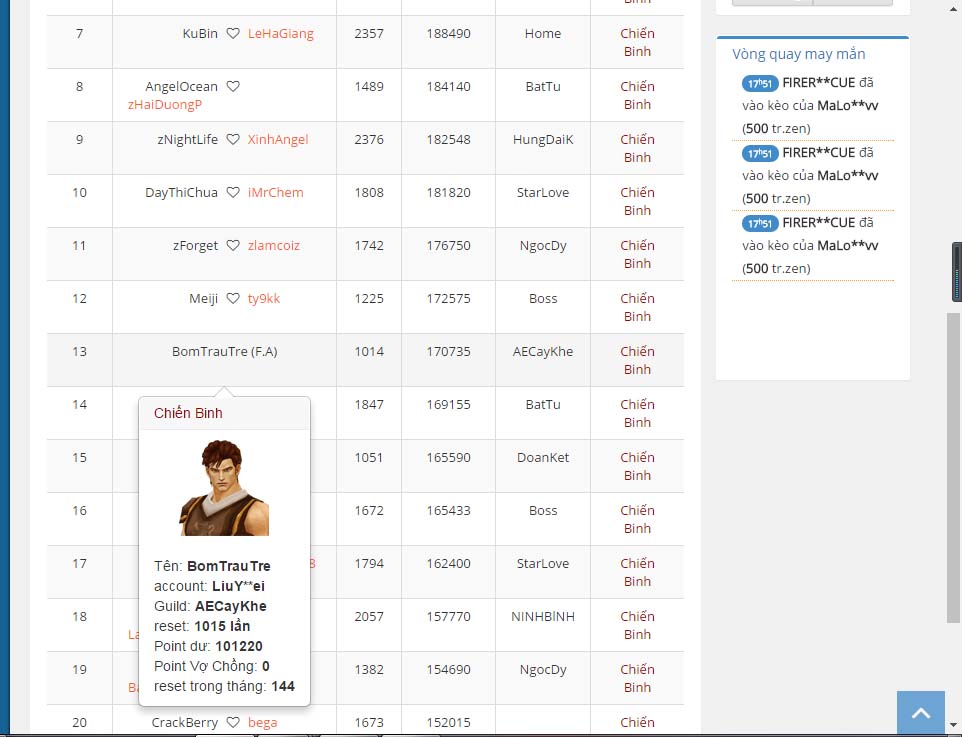Click the Chiến Binh class in row 7
This screenshot has height=737, width=962.
click(x=637, y=43)
